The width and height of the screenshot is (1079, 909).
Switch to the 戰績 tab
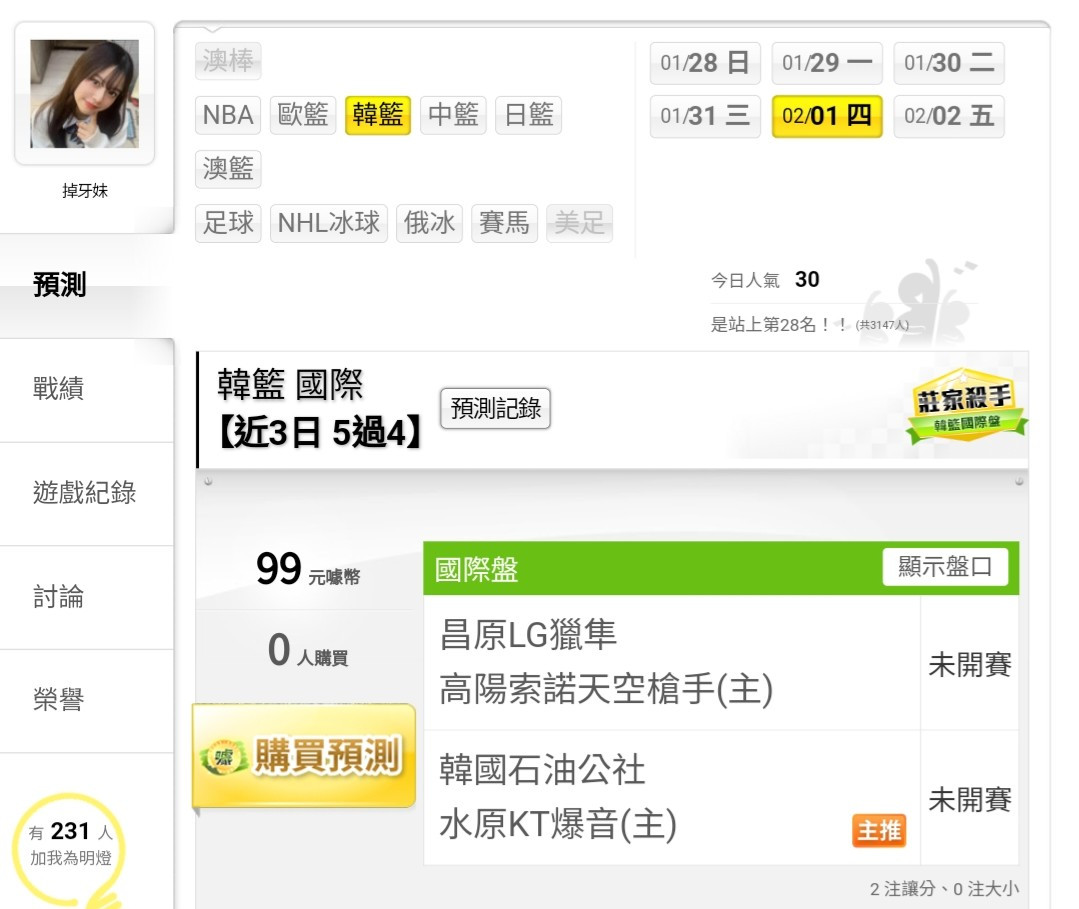pyautogui.click(x=58, y=389)
